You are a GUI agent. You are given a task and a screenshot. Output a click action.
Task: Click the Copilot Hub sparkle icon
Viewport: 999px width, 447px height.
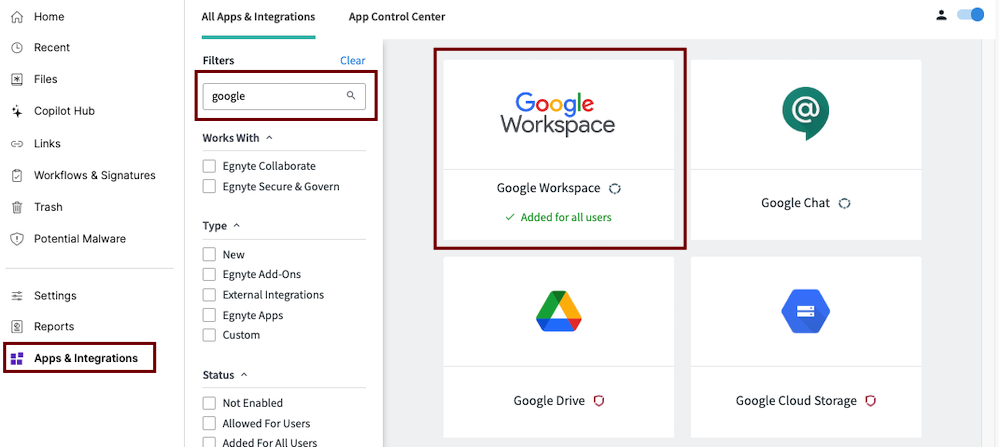click(17, 111)
